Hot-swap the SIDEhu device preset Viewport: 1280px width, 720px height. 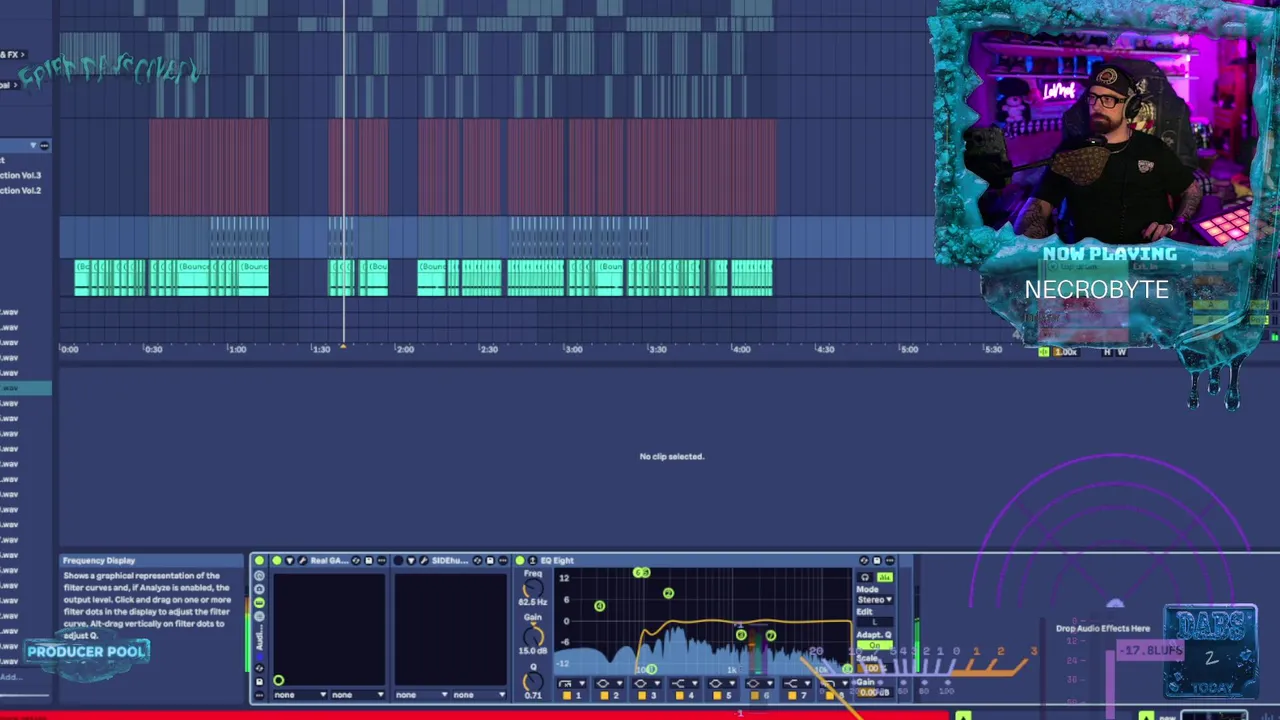click(477, 561)
